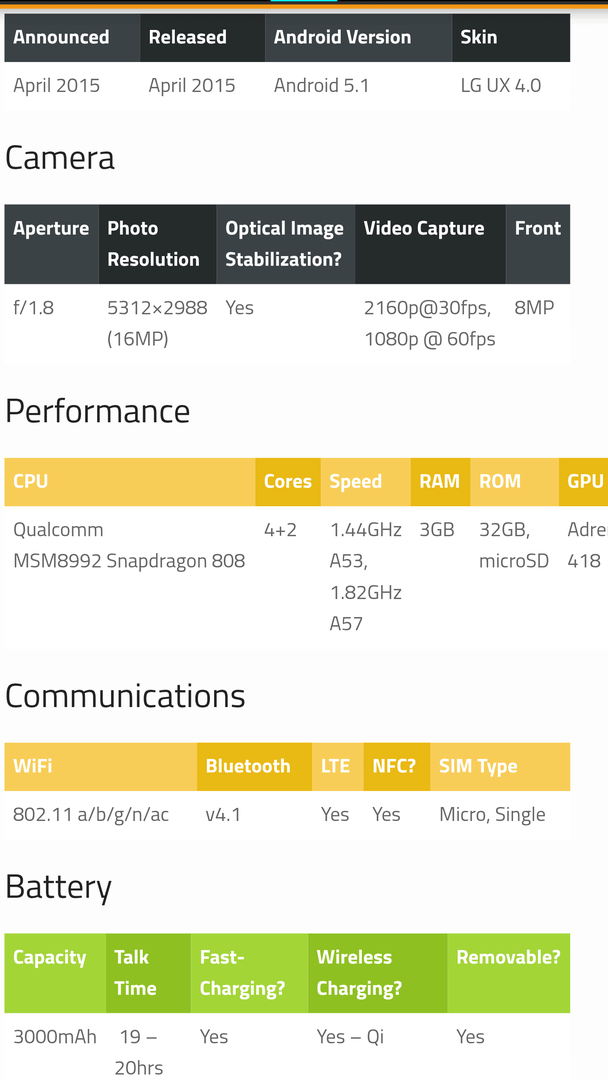608x1080 pixels.
Task: Click the SIM Type column header
Action: pyautogui.click(x=500, y=767)
